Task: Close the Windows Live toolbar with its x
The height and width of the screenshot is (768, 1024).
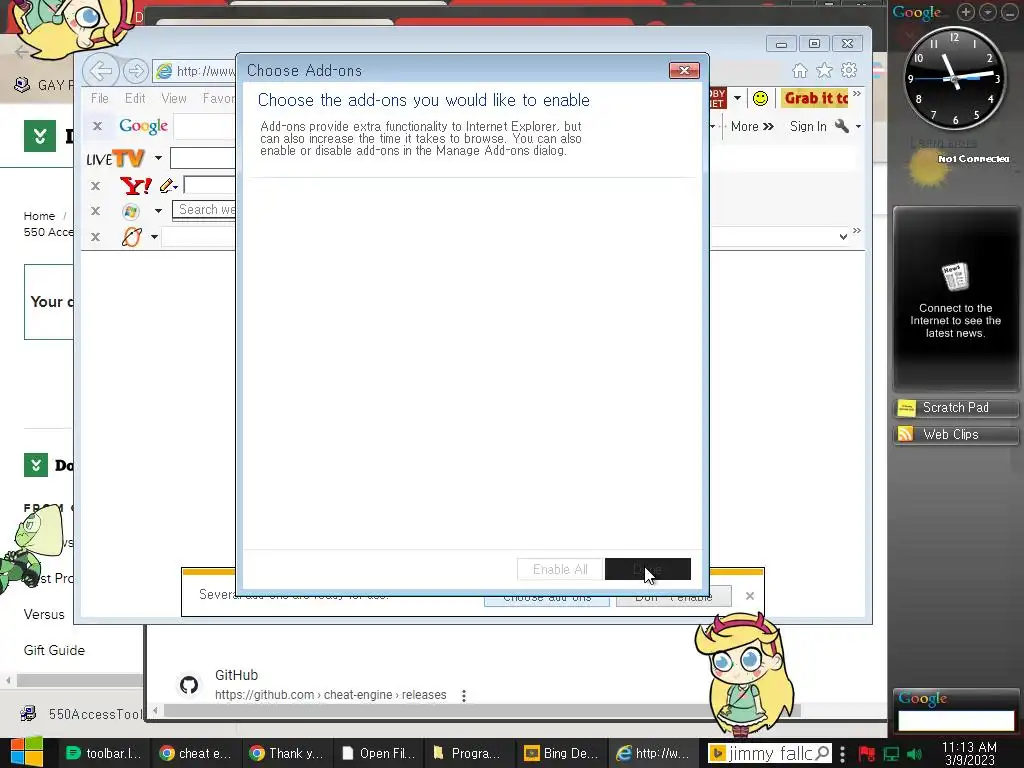Action: point(95,211)
